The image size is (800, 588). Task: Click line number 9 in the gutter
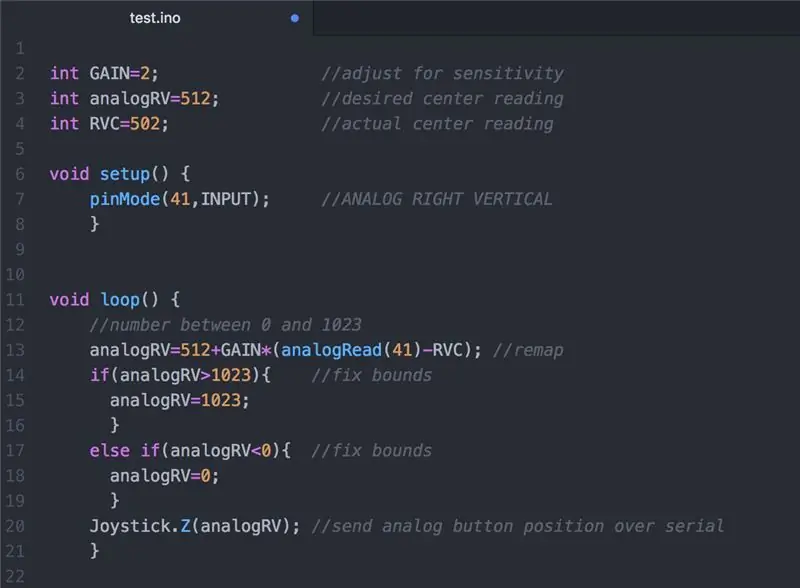(19, 250)
